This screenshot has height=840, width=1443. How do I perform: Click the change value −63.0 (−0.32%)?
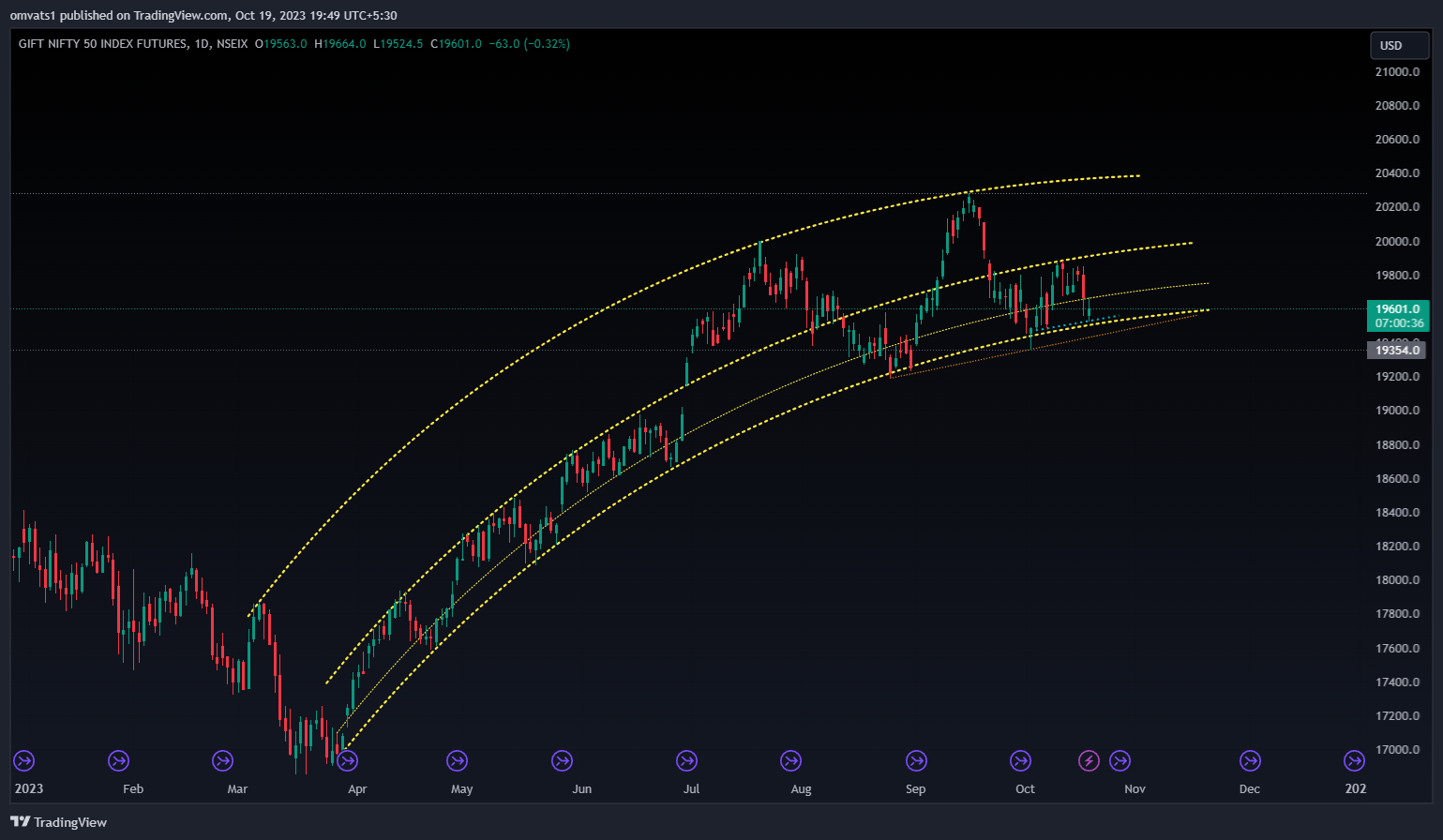click(x=530, y=44)
